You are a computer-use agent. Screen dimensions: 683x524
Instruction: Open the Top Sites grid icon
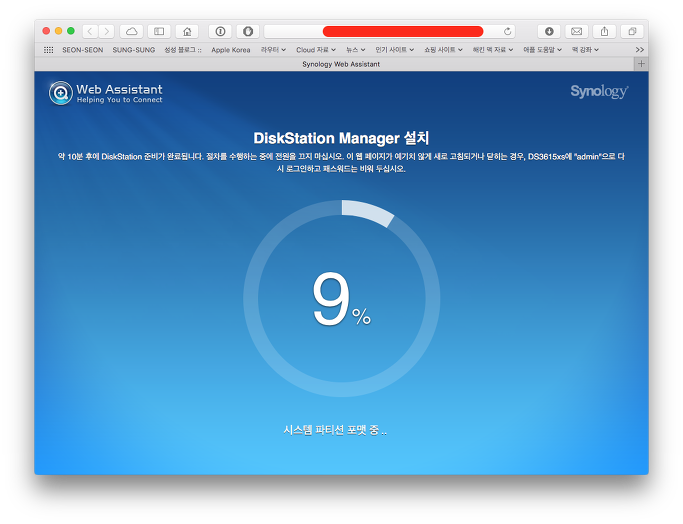tap(48, 50)
